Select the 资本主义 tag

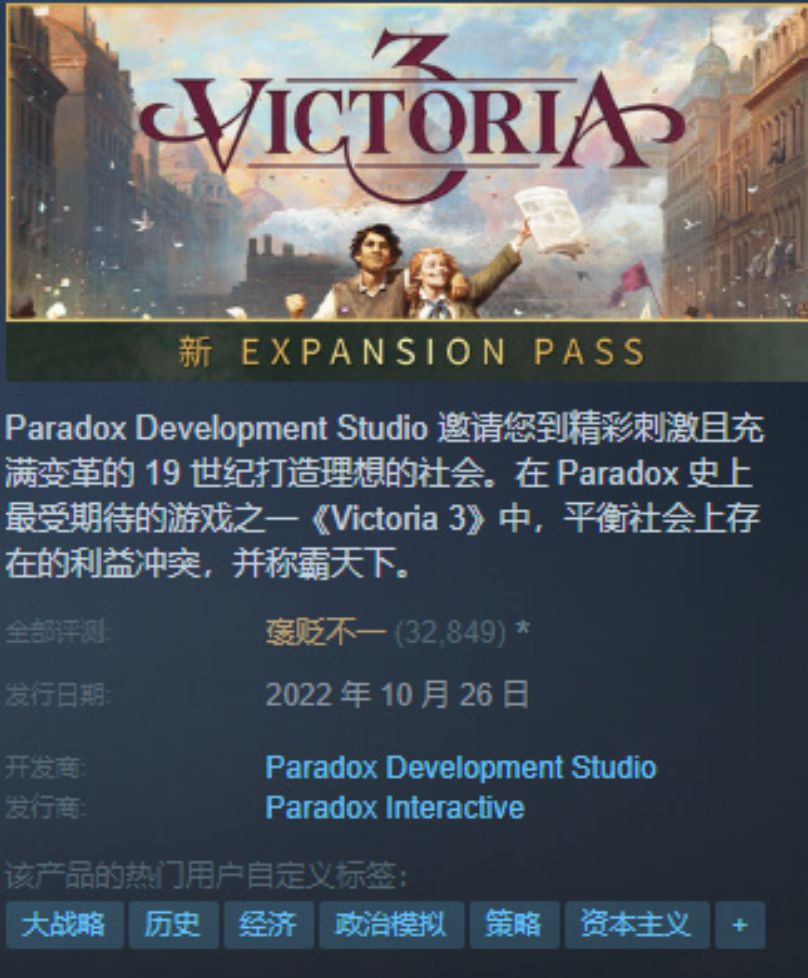pyautogui.click(x=637, y=924)
